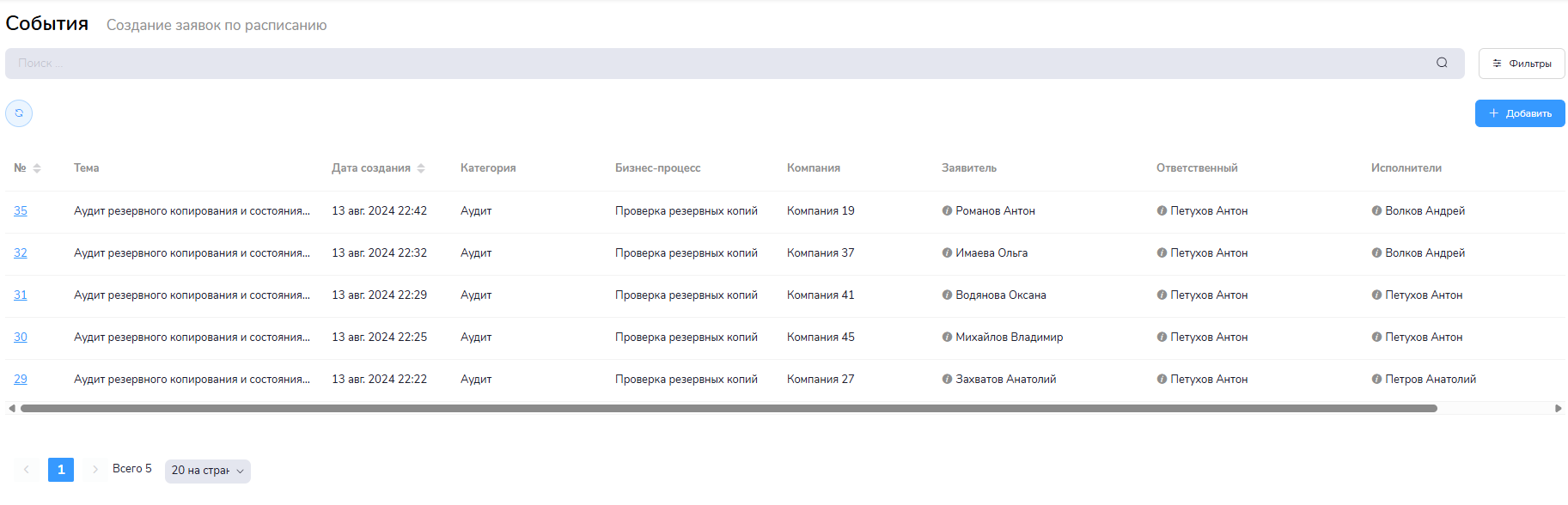The height and width of the screenshot is (505, 1568).
Task: Click info icon next to Водянова Оксана
Action: point(947,295)
